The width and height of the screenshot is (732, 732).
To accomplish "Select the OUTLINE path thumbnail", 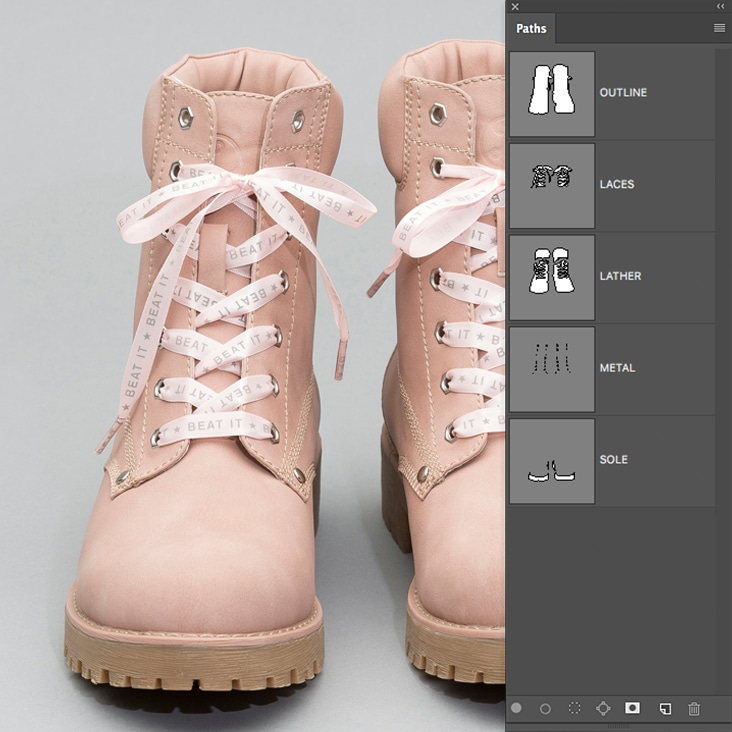I will (552, 93).
